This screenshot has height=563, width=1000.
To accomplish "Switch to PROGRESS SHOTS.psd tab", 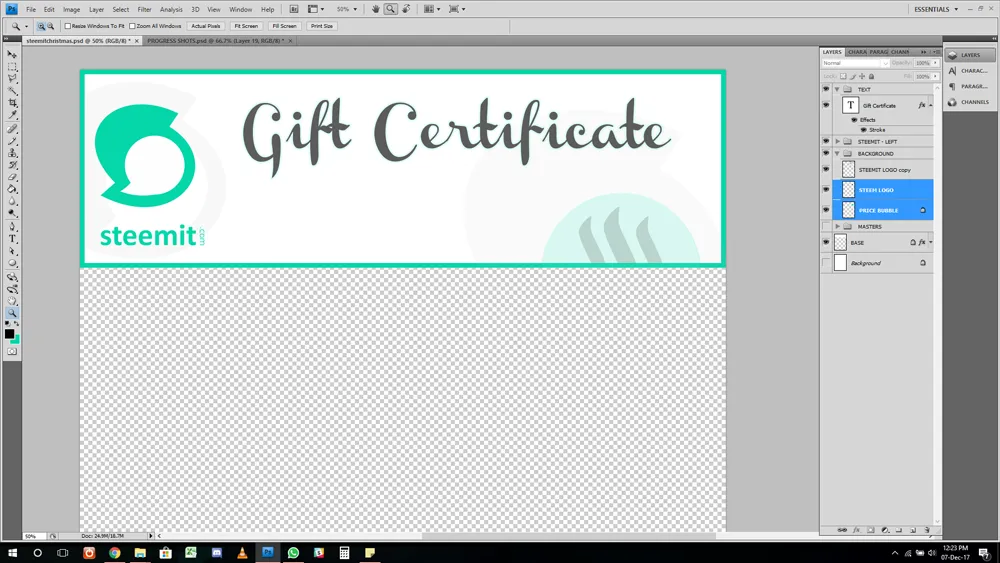I will (x=216, y=41).
